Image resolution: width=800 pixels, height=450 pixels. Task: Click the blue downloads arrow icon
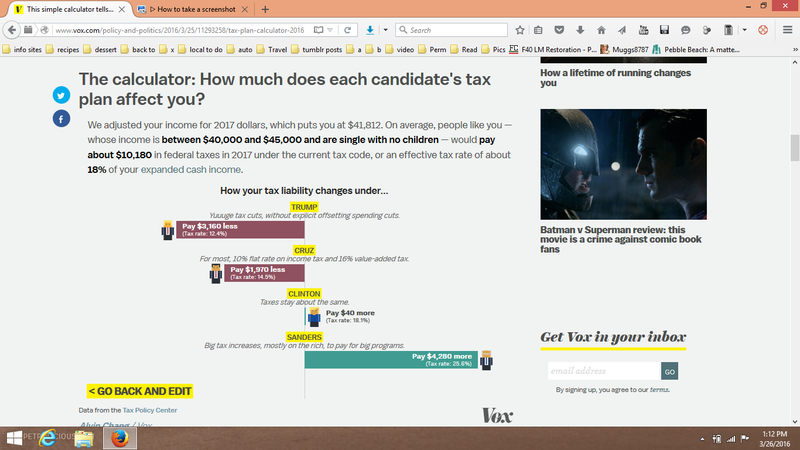tap(370, 30)
